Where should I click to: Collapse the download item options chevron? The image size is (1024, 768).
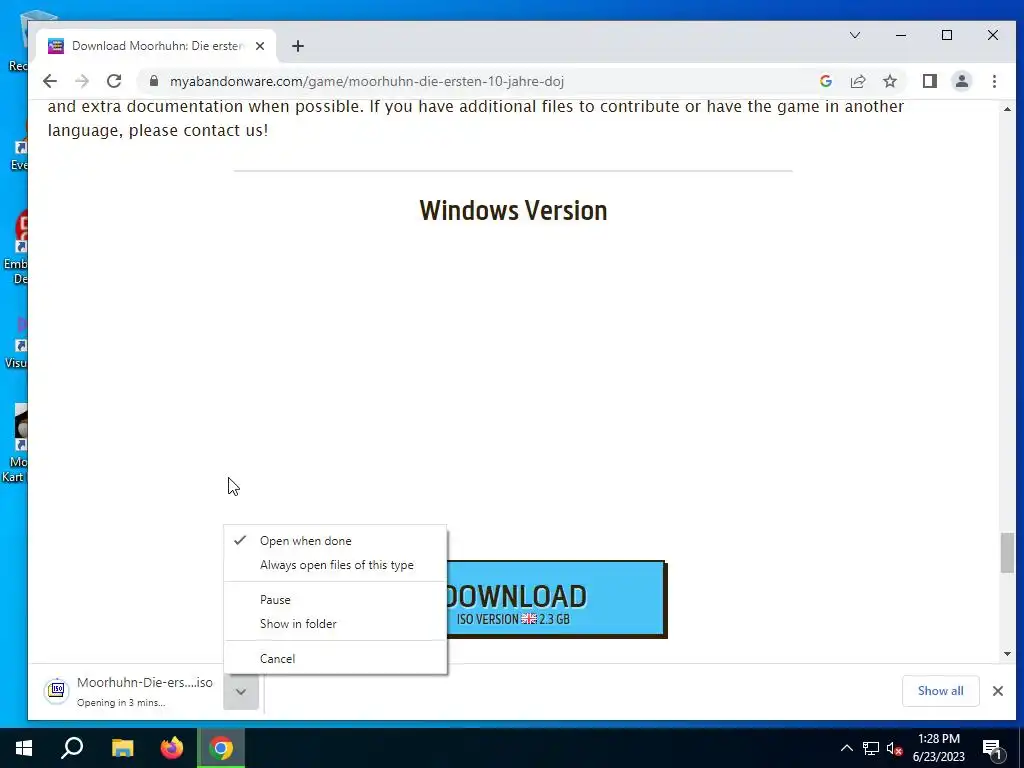[241, 692]
